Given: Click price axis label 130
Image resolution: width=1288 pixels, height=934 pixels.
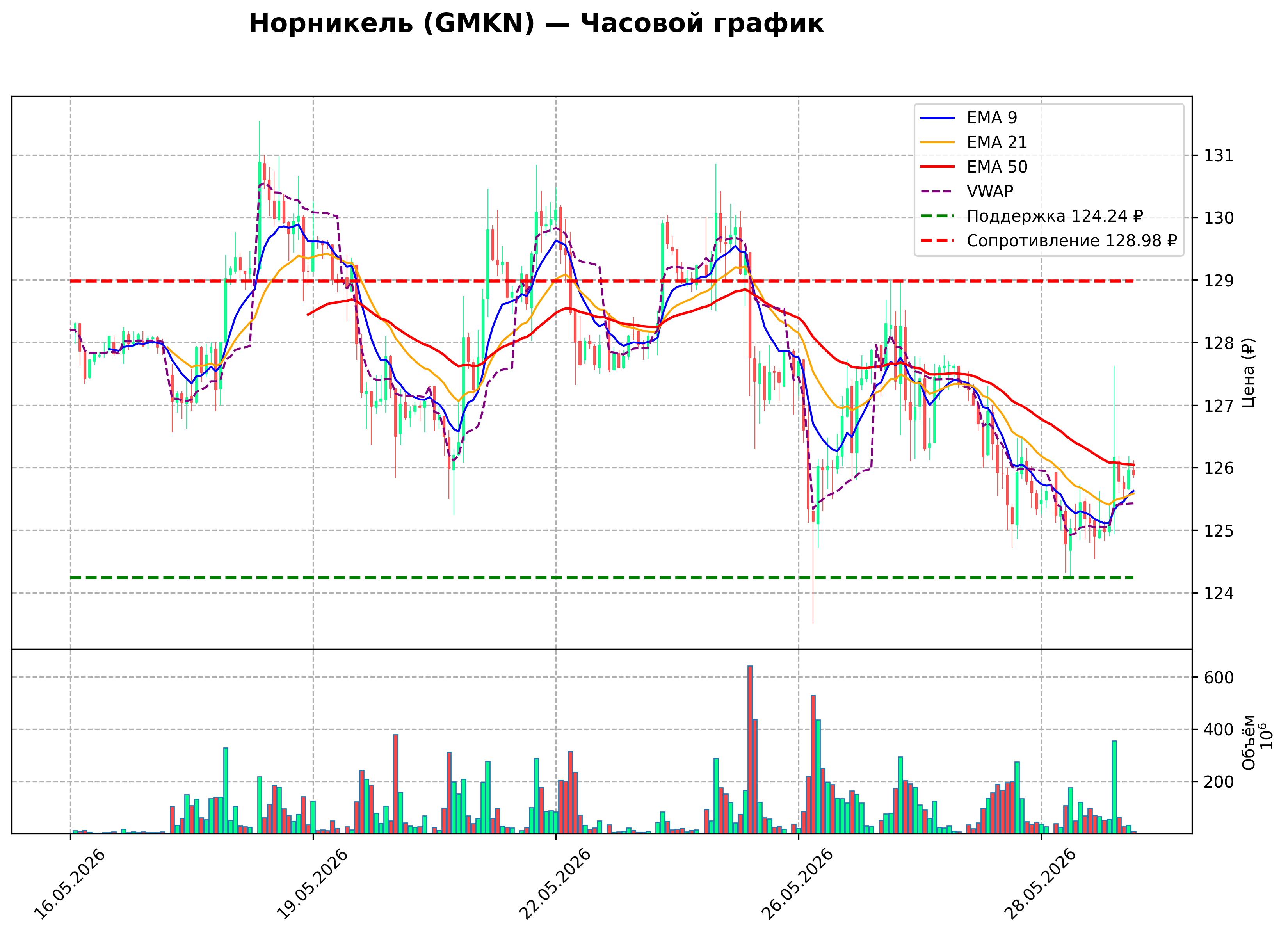Looking at the screenshot, I should click(1219, 218).
